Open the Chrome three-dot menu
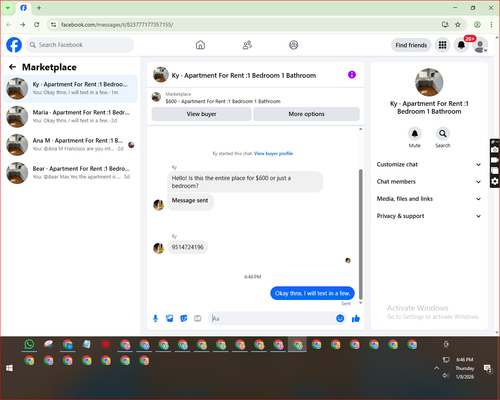Image resolution: width=500 pixels, height=400 pixels. (x=491, y=24)
